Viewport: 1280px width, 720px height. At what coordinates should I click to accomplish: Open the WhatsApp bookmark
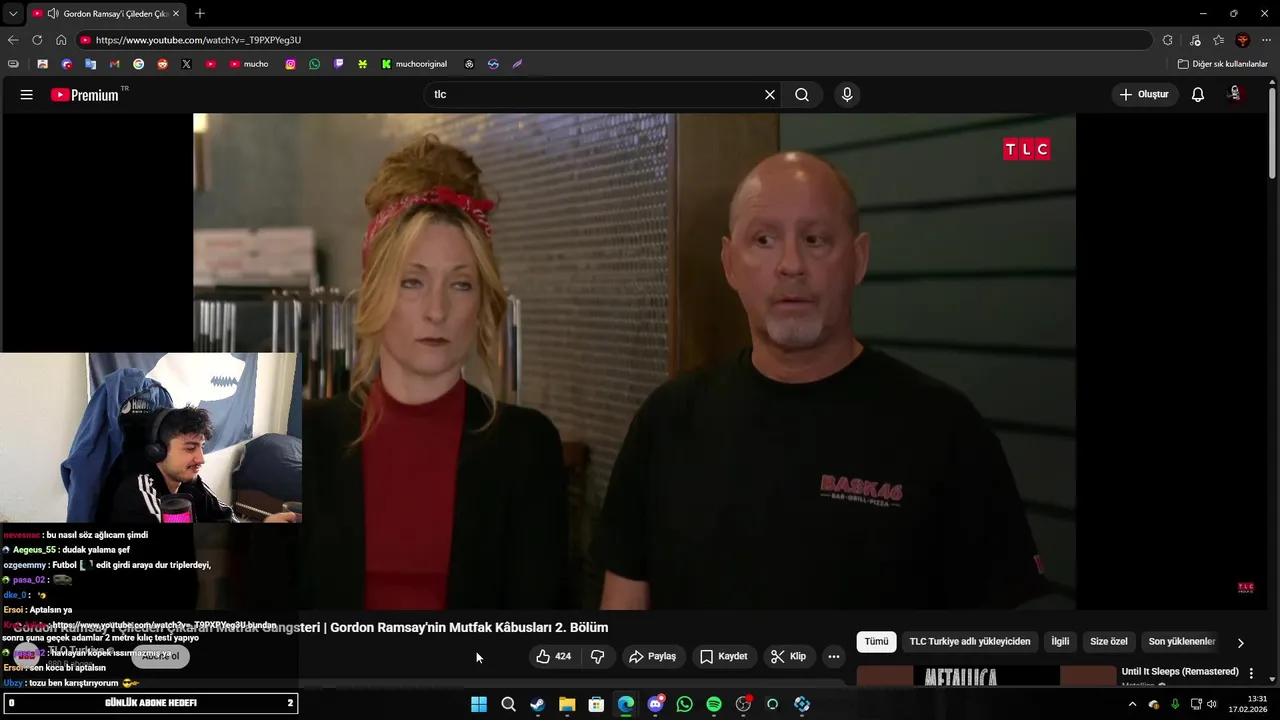pos(314,64)
